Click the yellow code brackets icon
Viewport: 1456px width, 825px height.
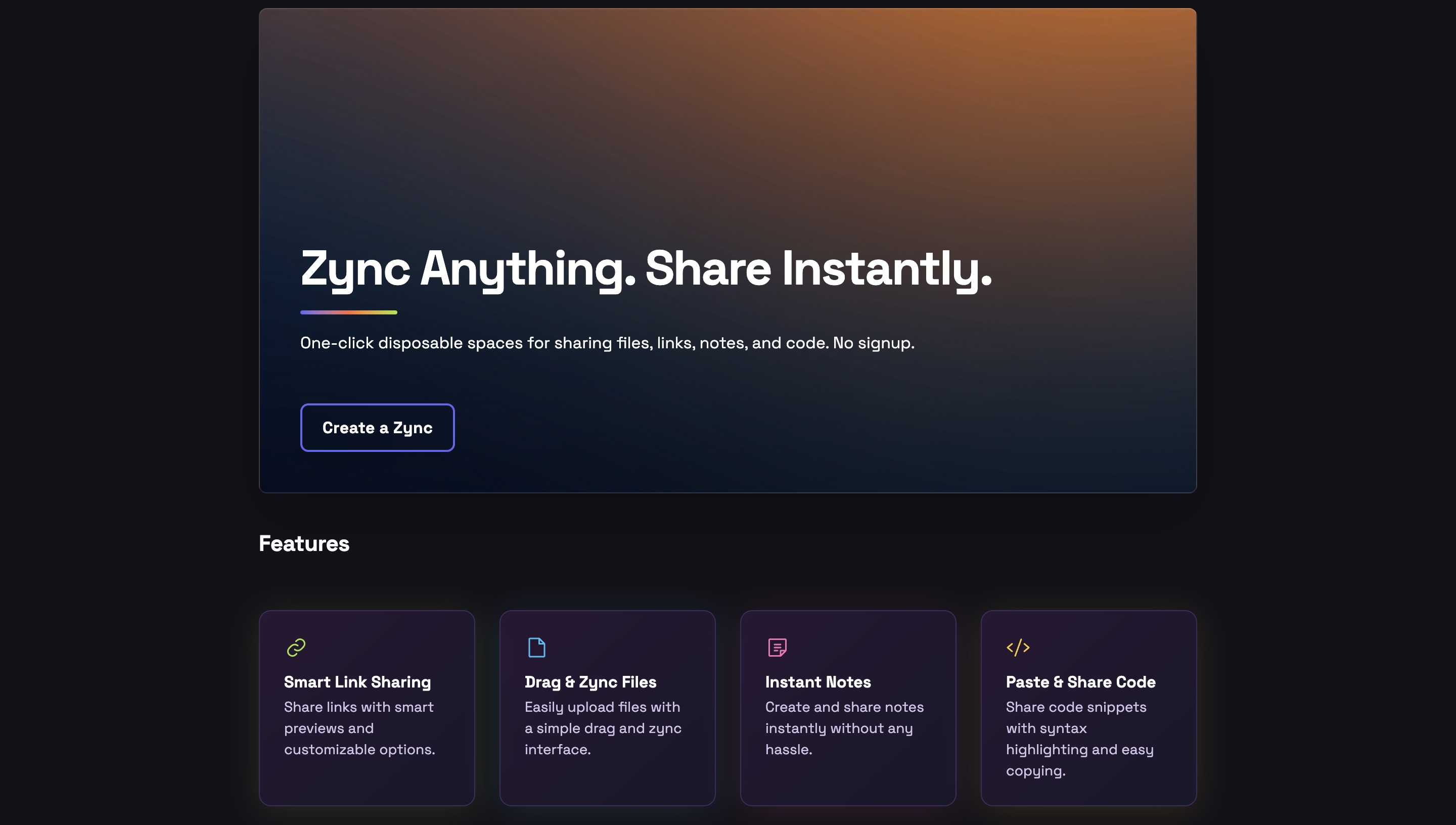tap(1018, 647)
